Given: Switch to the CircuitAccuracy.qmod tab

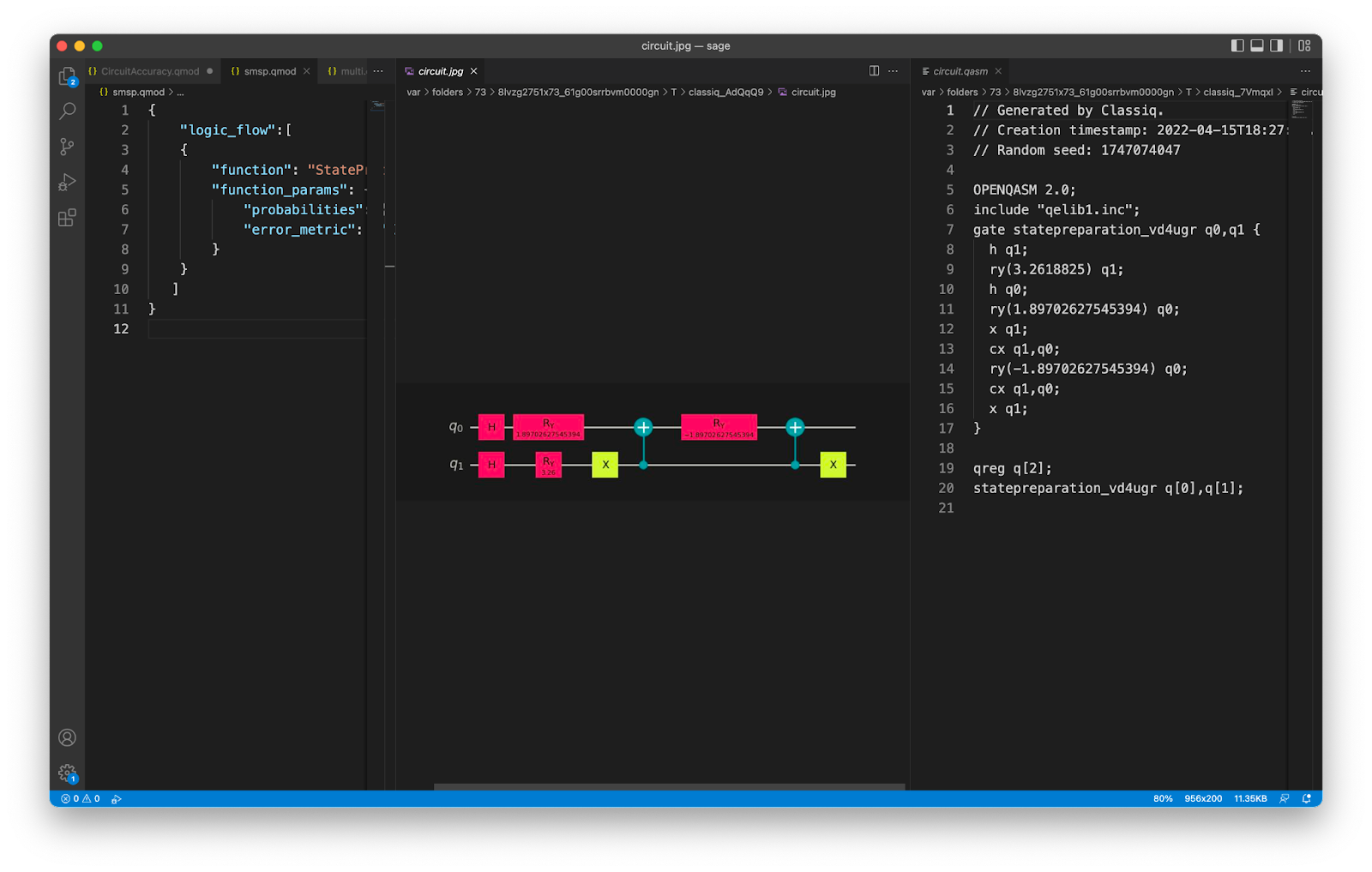Looking at the screenshot, I should [149, 71].
